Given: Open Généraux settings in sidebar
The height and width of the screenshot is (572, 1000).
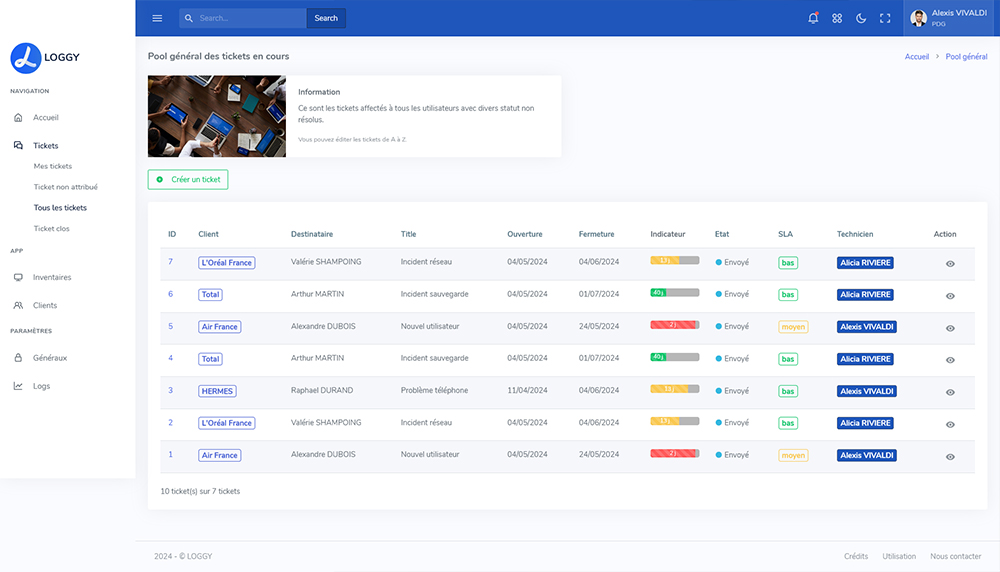Looking at the screenshot, I should 50,358.
